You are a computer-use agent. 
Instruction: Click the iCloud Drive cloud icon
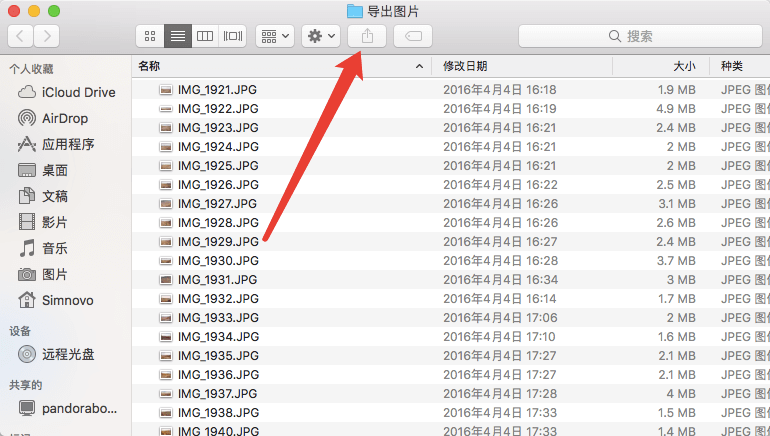pyautogui.click(x=27, y=92)
